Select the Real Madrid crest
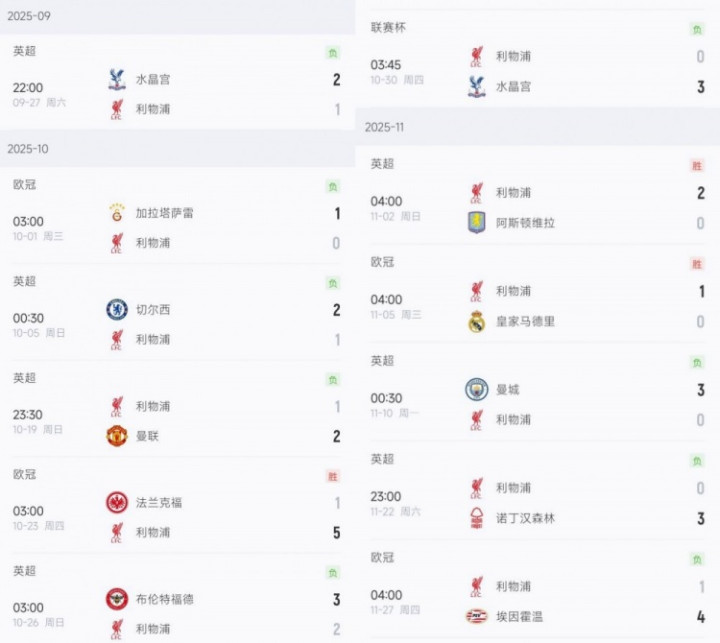The image size is (720, 643). click(476, 321)
